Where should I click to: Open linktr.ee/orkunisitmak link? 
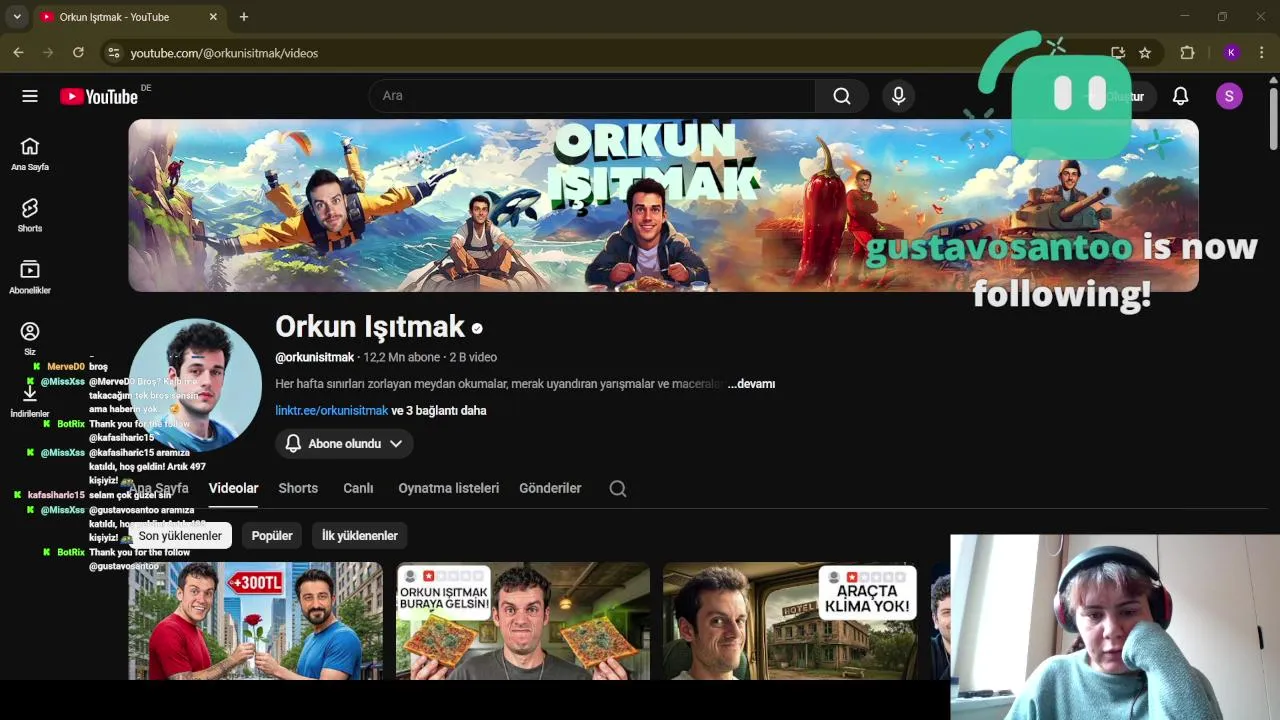pos(331,411)
